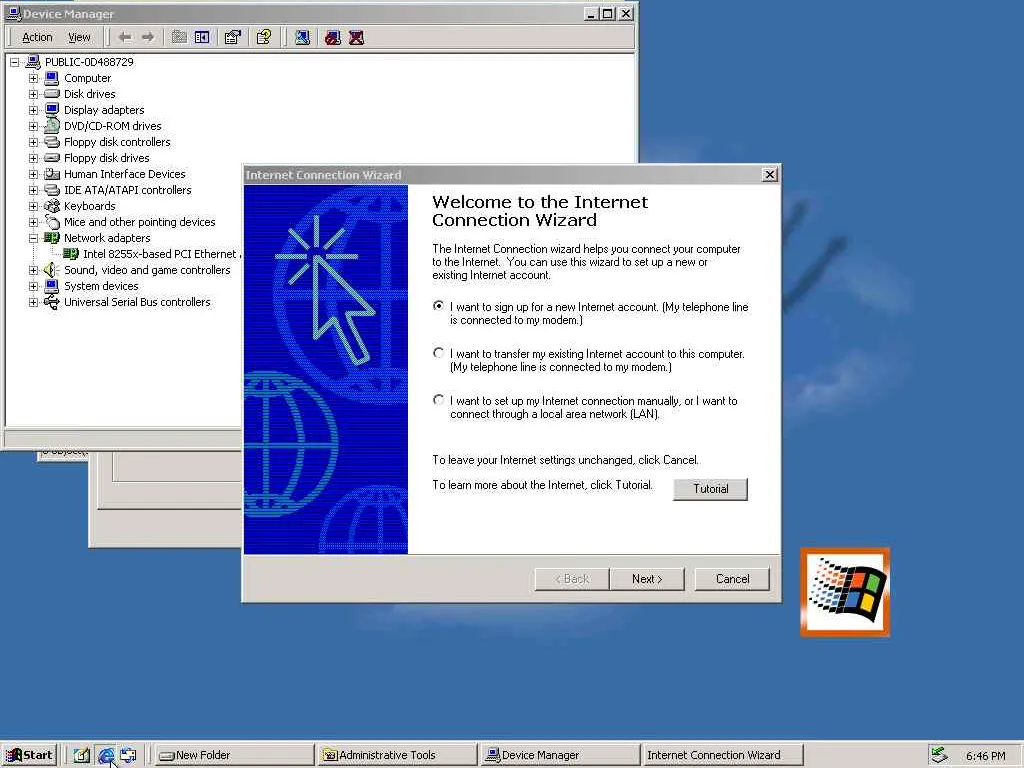Switch to New Folder taskbar button
Image resolution: width=1024 pixels, height=768 pixels.
(x=234, y=755)
